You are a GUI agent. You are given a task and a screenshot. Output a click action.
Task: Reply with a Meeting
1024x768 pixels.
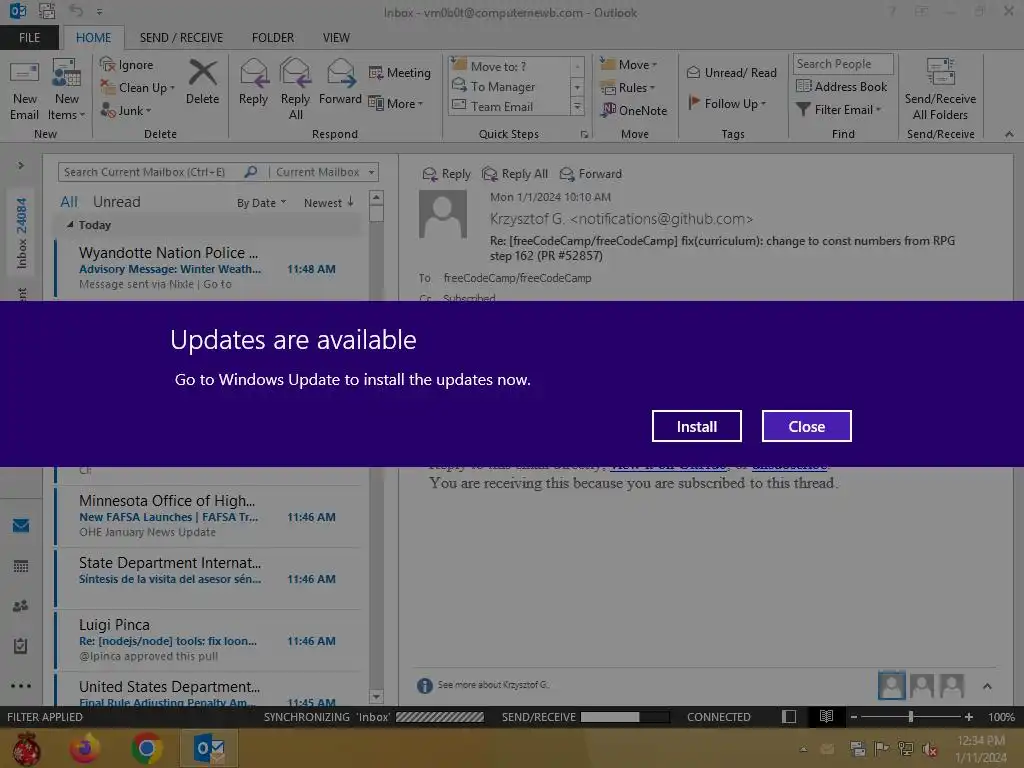click(x=400, y=72)
